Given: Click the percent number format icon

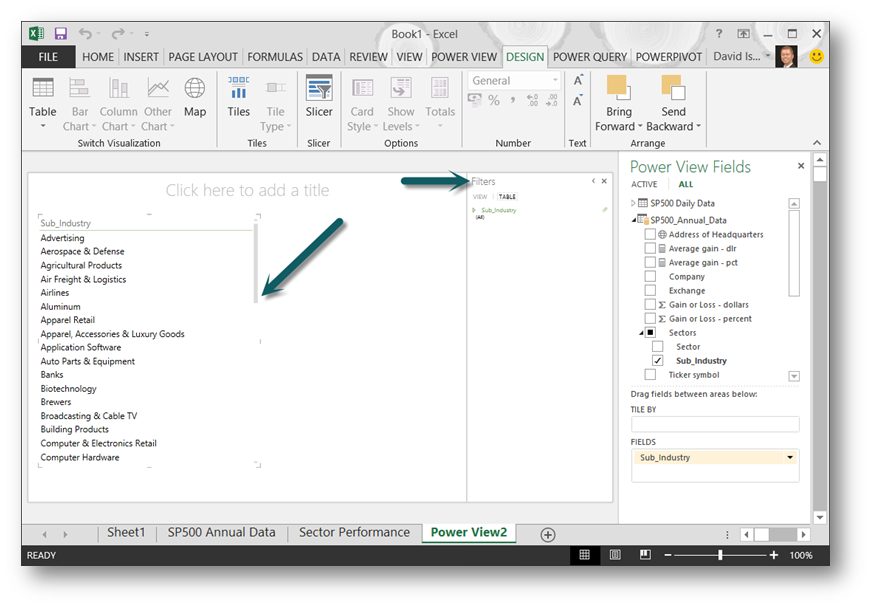Looking at the screenshot, I should pos(494,100).
